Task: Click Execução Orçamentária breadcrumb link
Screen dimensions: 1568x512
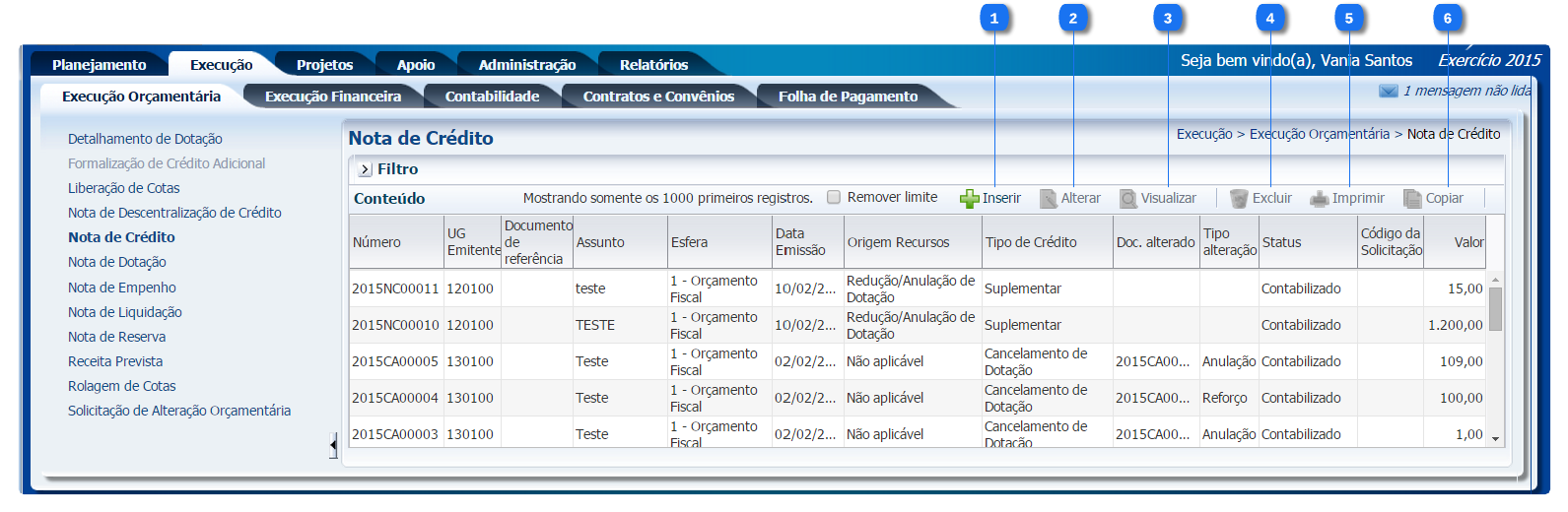Action: click(x=1319, y=134)
